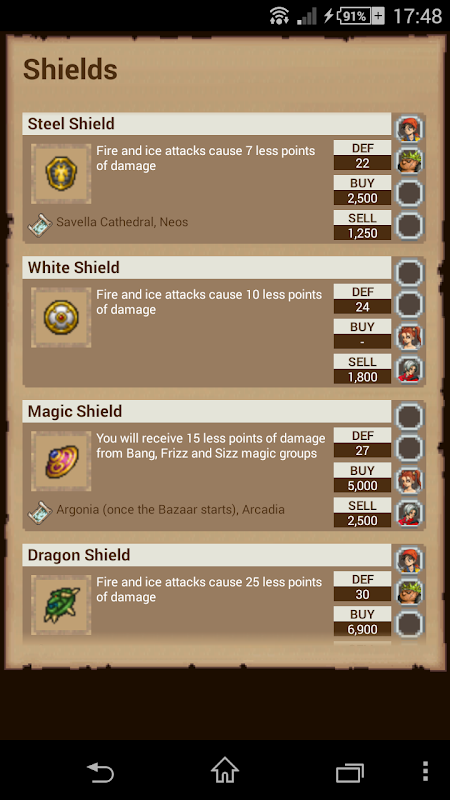Image resolution: width=450 pixels, height=800 pixels.
Task: Tap empty character slot beside White Shield title
Action: tap(410, 272)
